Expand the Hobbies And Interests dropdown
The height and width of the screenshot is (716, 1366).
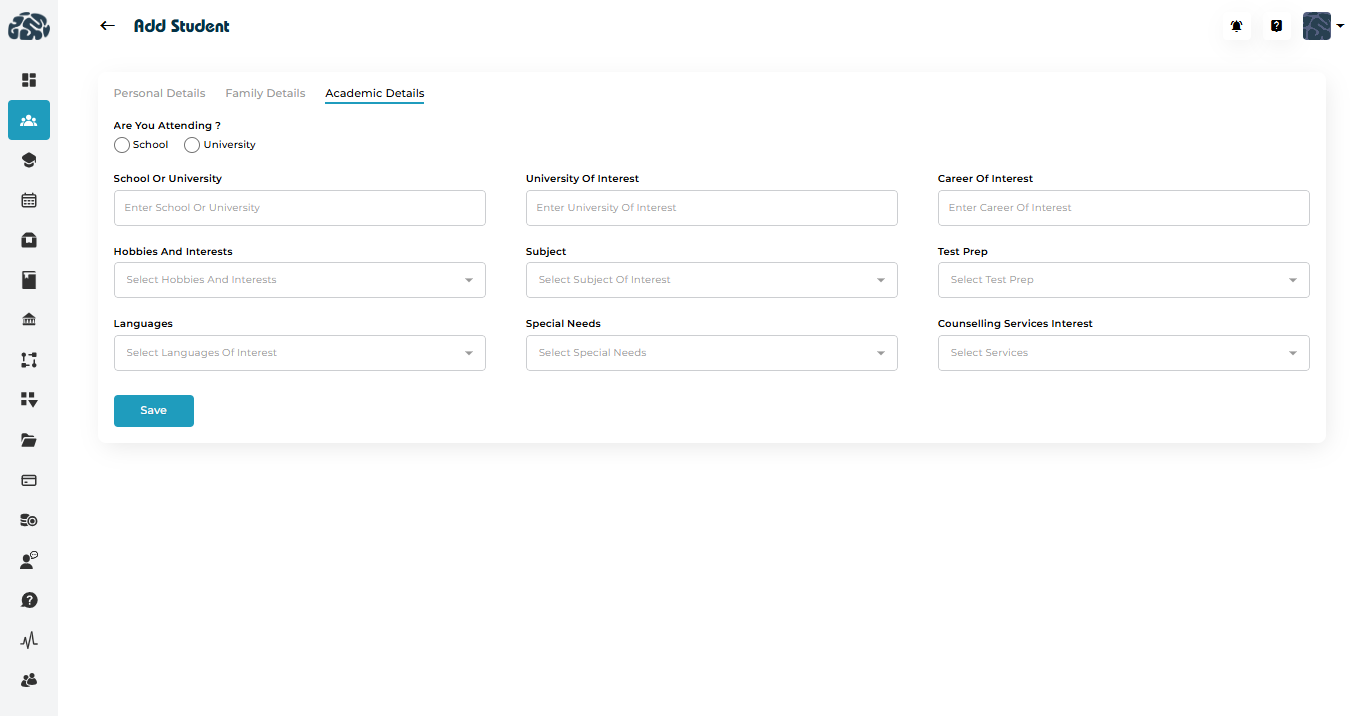[299, 280]
